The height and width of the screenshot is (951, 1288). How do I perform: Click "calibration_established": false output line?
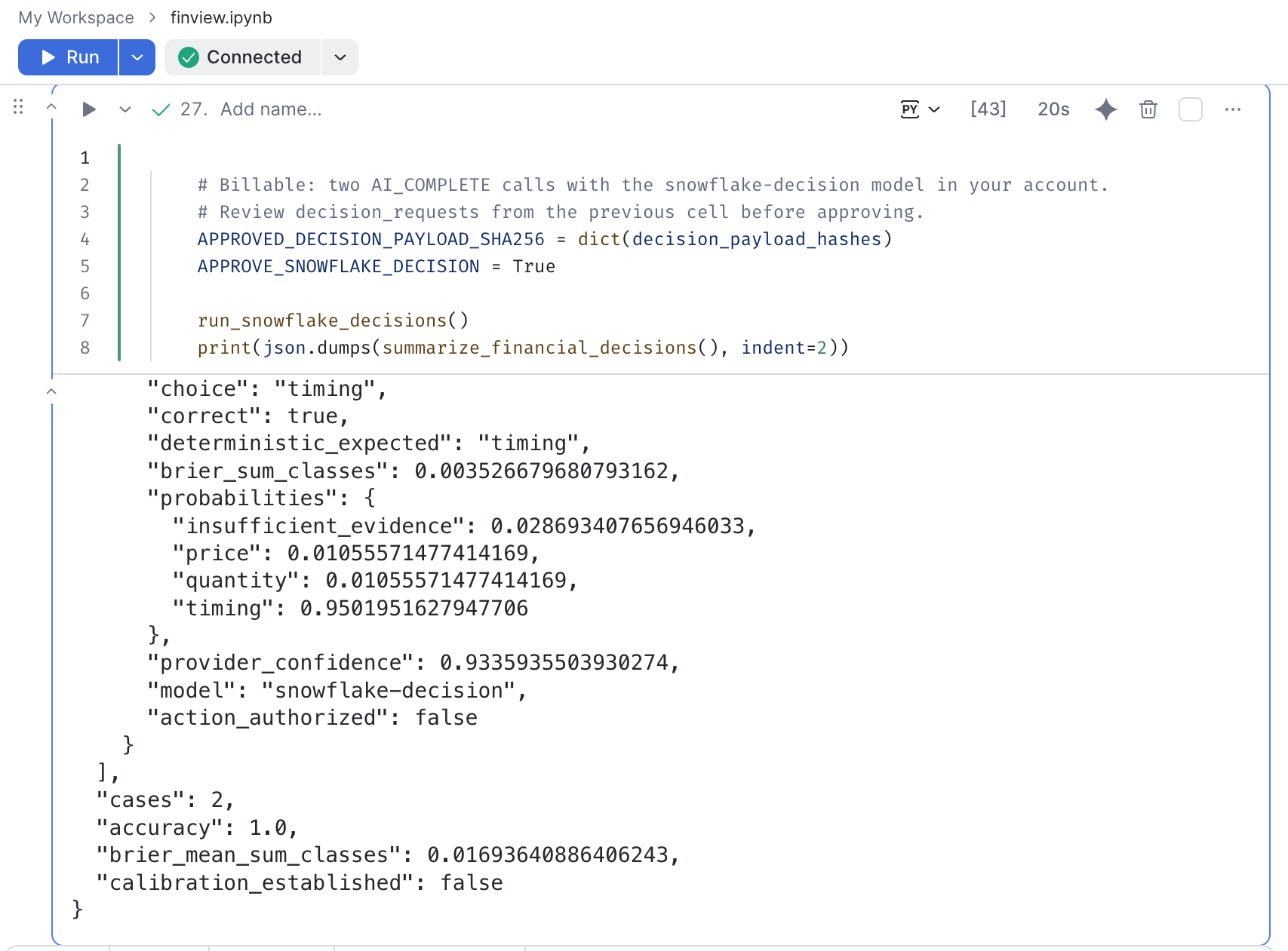coord(300,882)
